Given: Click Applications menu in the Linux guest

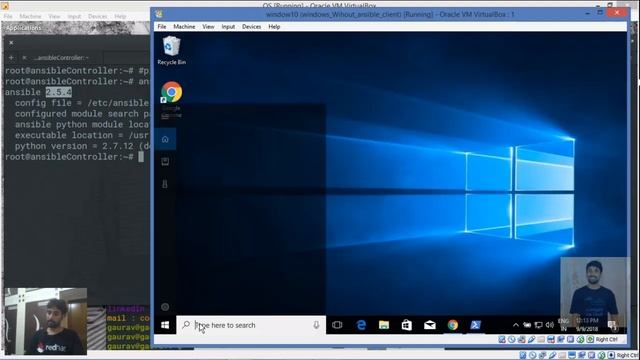Looking at the screenshot, I should coord(23,28).
